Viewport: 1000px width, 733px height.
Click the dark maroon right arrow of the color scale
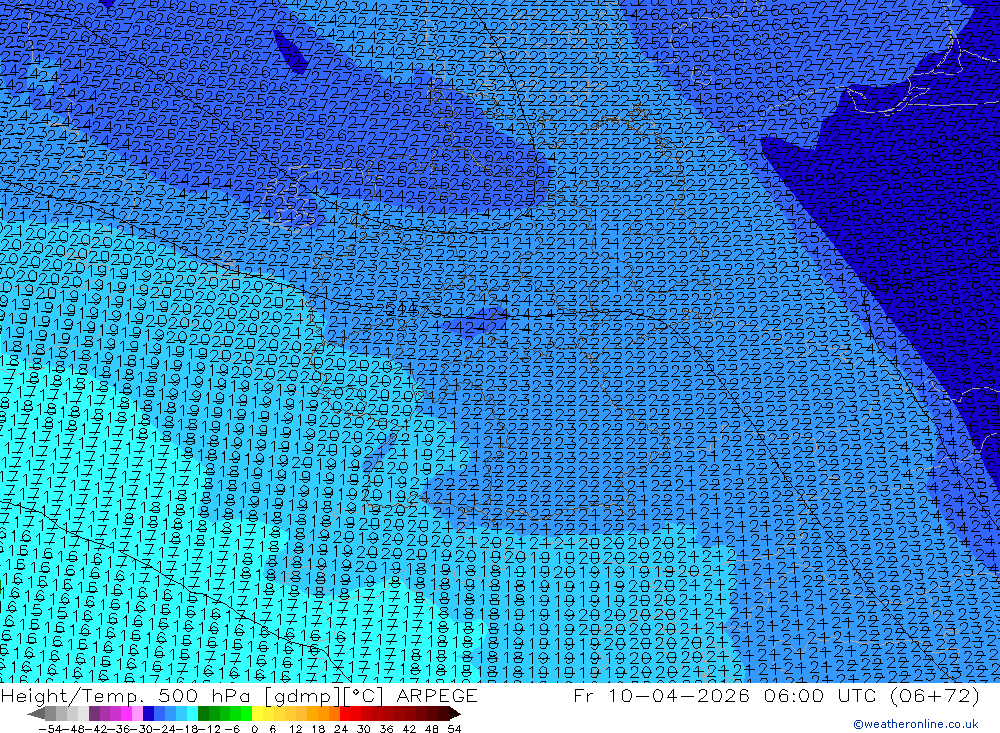[x=455, y=714]
